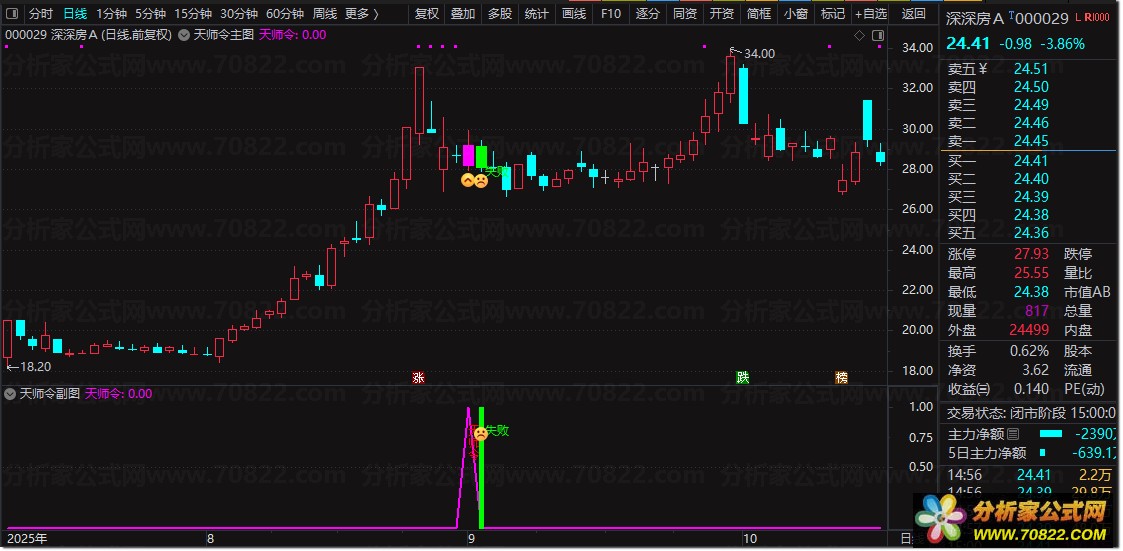Click the 开资 toolbar button
Screen dimensions: 1123x551
(x=721, y=13)
